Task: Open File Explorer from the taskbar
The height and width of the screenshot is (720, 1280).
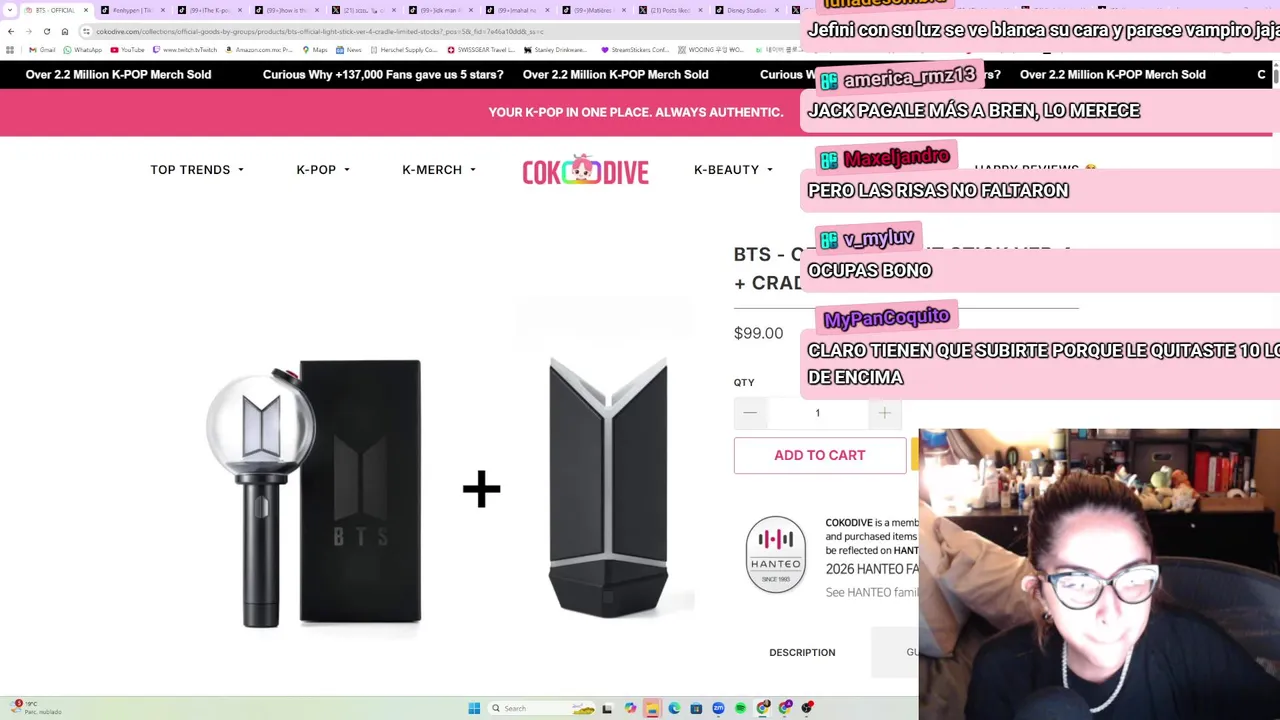Action: tap(652, 708)
